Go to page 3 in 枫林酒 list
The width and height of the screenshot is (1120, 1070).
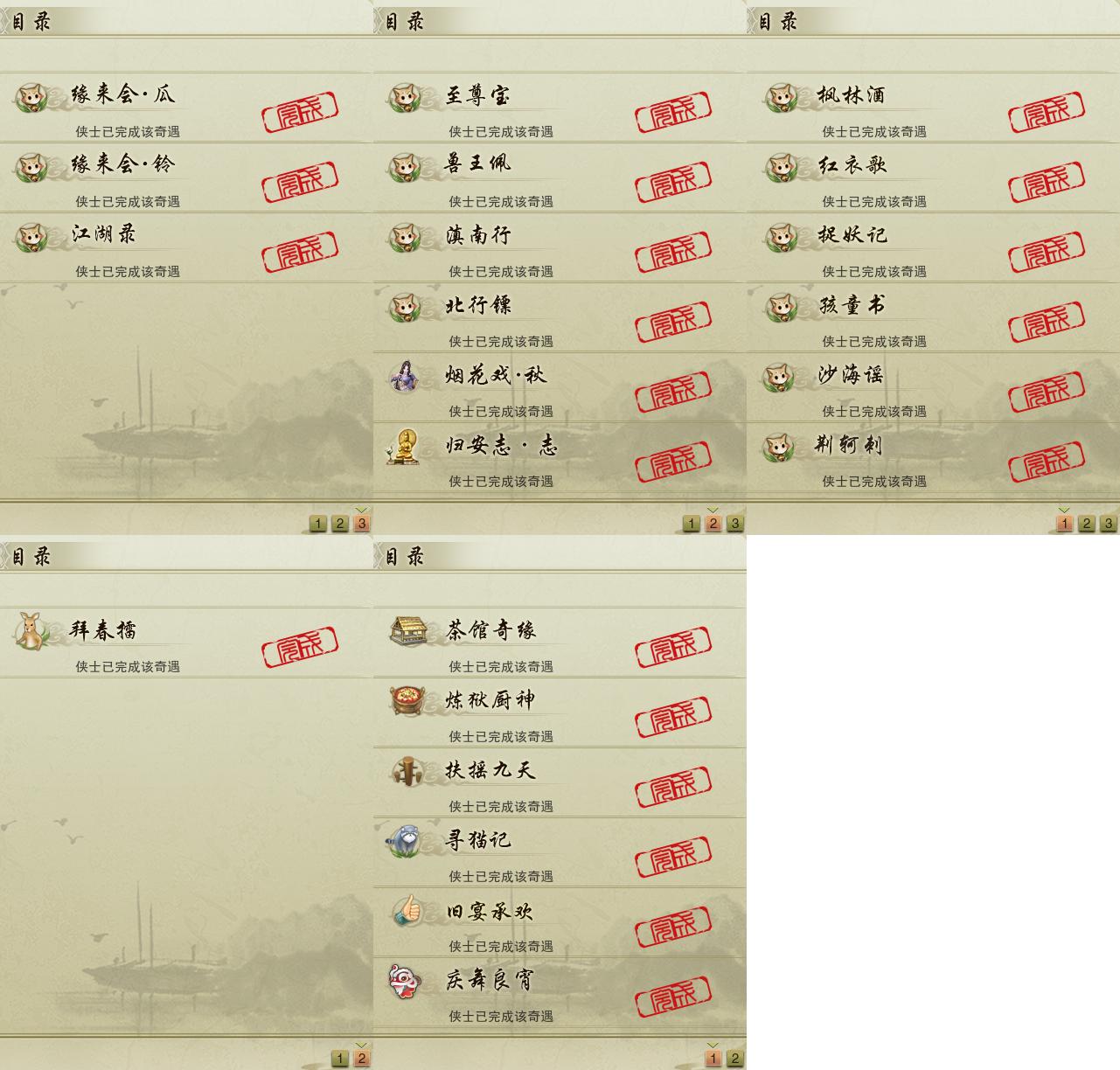[1108, 524]
